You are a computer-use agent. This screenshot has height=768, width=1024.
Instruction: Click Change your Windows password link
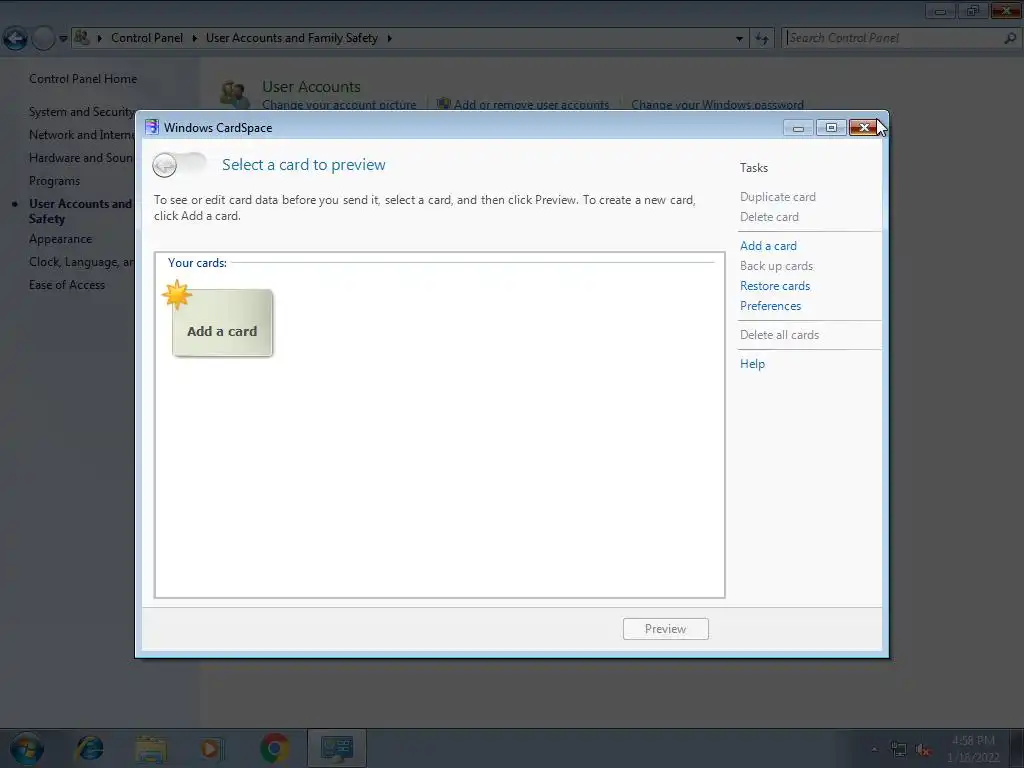point(717,104)
